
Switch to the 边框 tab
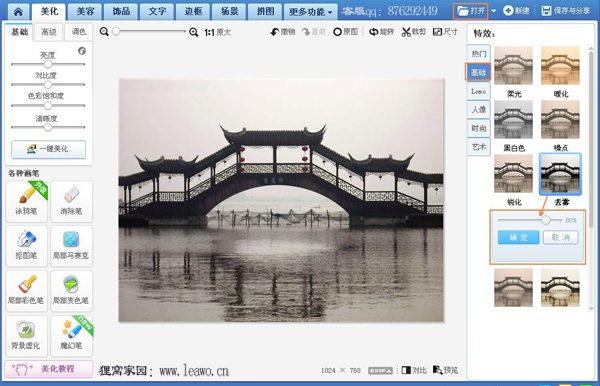[194, 11]
